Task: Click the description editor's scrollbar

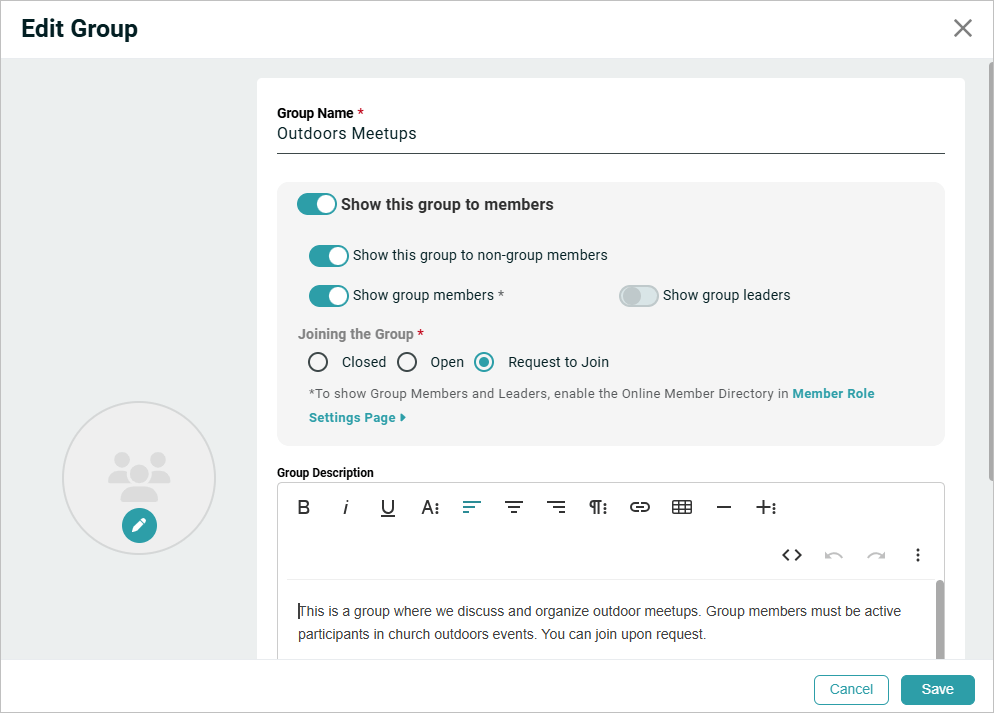Action: 940,620
